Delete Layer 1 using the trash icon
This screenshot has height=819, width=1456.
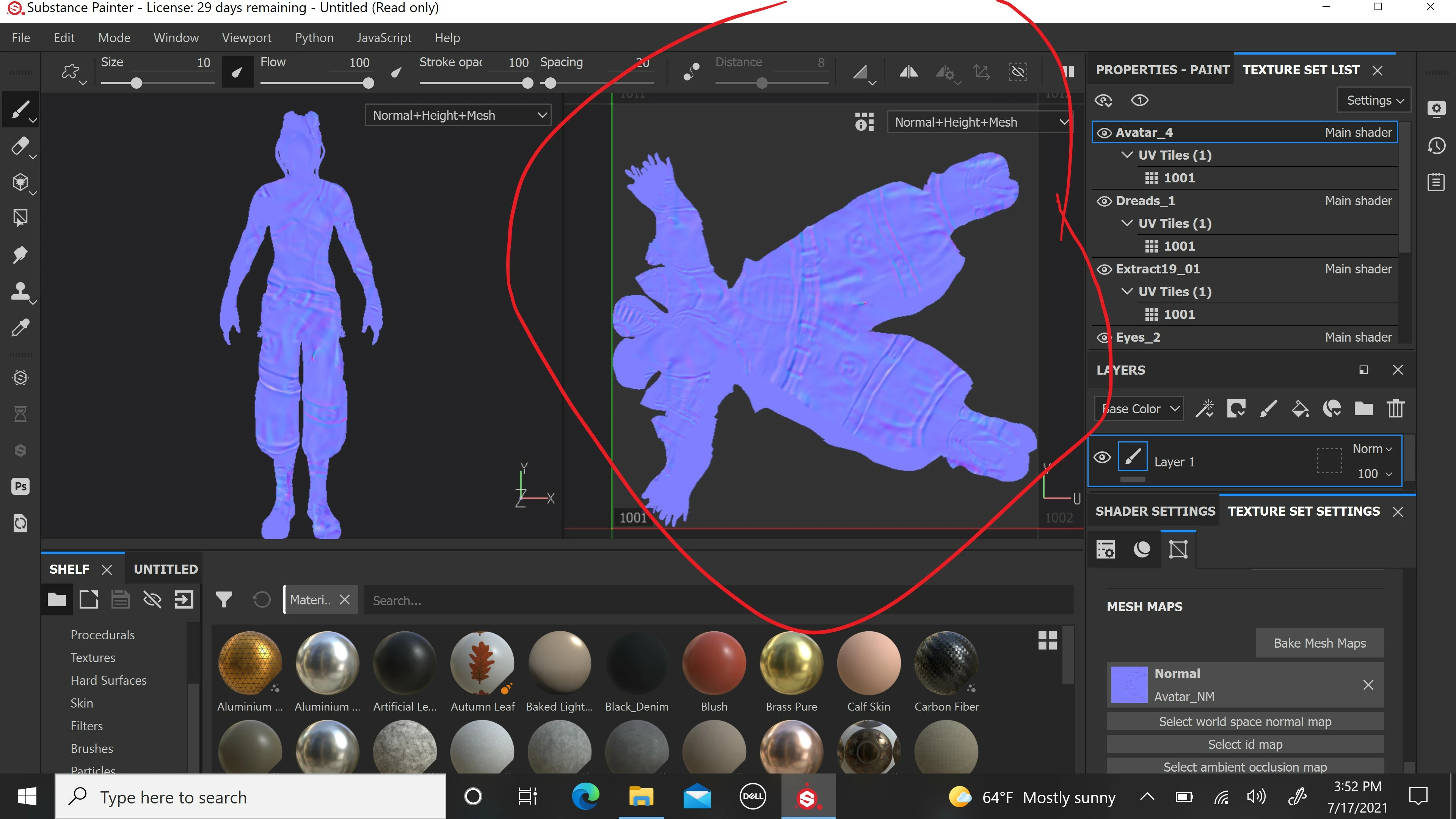click(x=1395, y=409)
